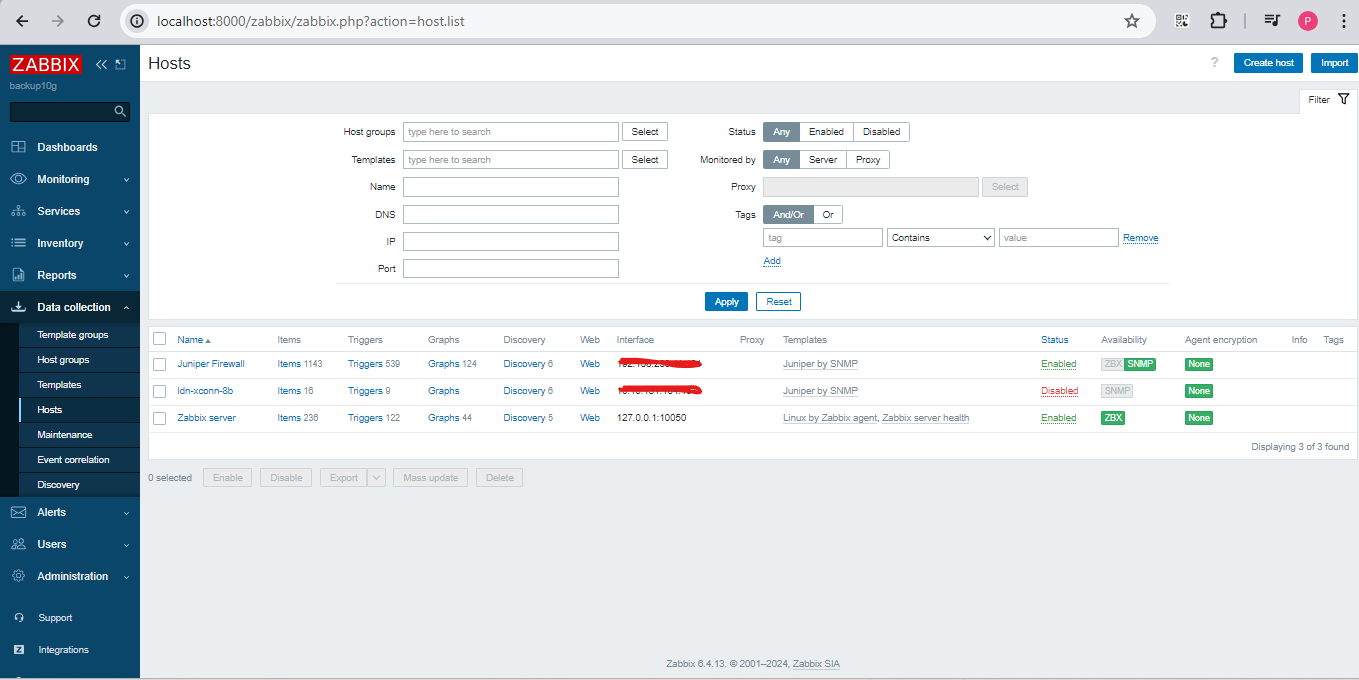
Task: Open Event correlation in sidebar
Action: 73,460
